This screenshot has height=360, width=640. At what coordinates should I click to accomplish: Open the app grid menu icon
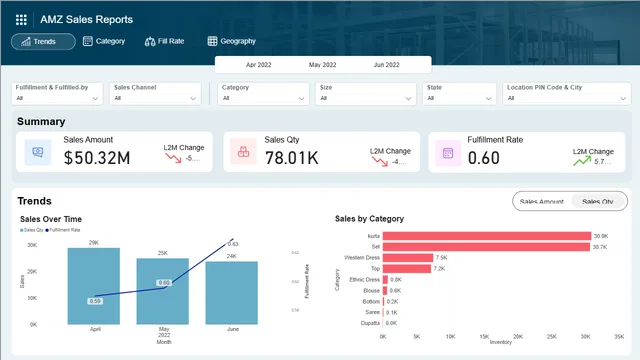(x=21, y=20)
